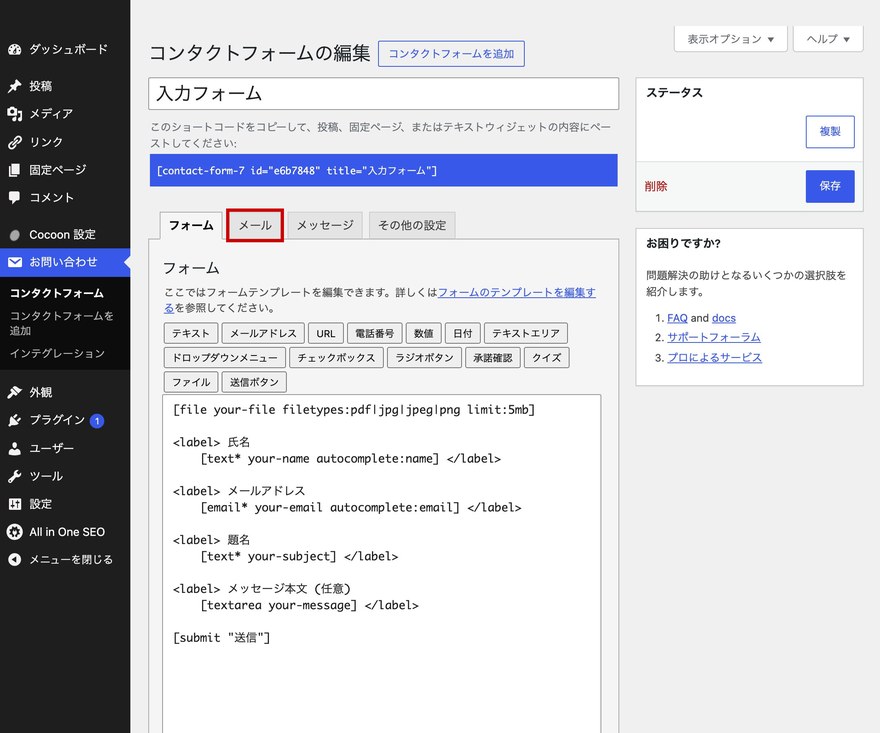Expand the 表示オプション dropdown

pos(731,39)
